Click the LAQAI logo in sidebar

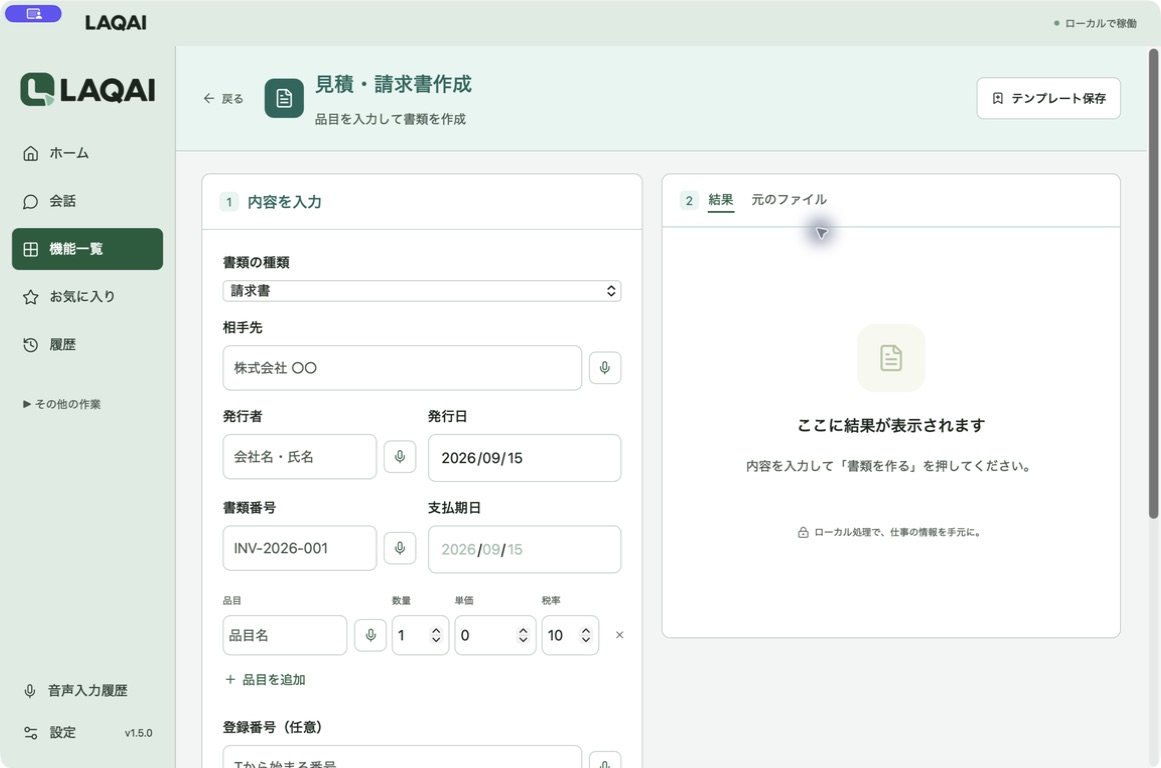point(87,90)
